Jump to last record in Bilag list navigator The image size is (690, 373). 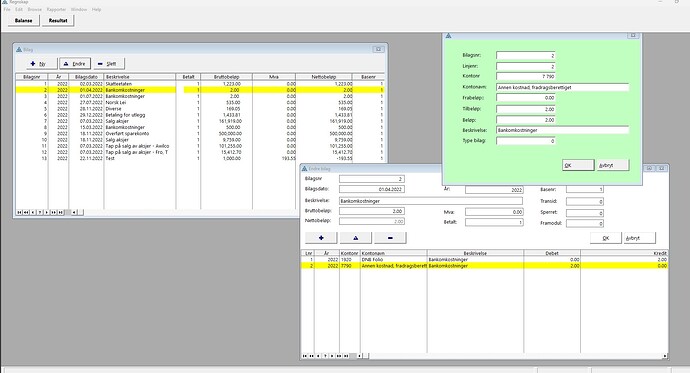(61, 212)
